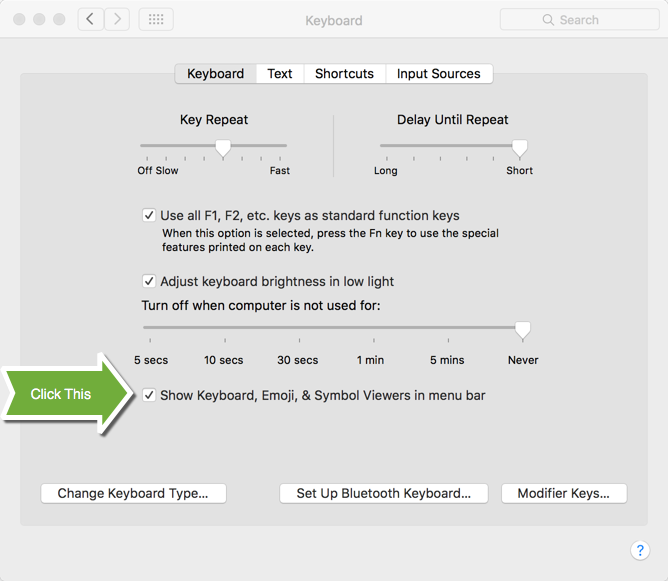Click the keyboard backlight timeout slider handle
668x581 pixels.
pyautogui.click(x=522, y=330)
